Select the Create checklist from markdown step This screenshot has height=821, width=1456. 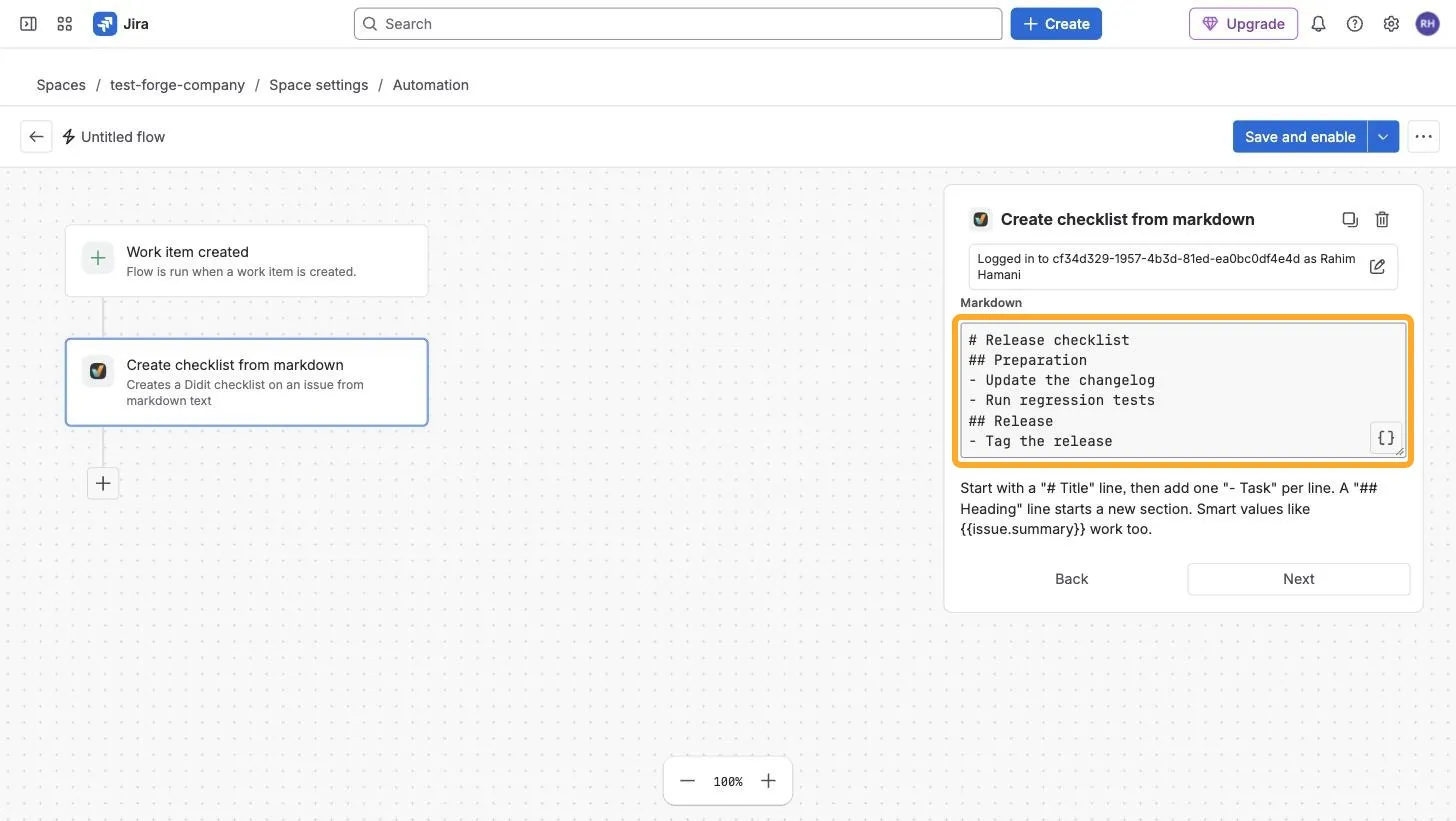tap(247, 382)
